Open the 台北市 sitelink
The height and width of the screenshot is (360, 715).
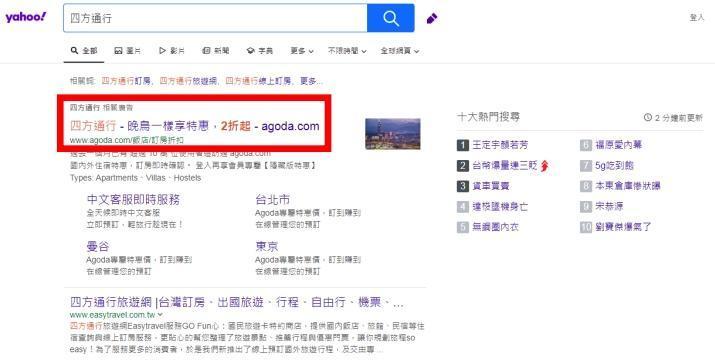coord(273,199)
